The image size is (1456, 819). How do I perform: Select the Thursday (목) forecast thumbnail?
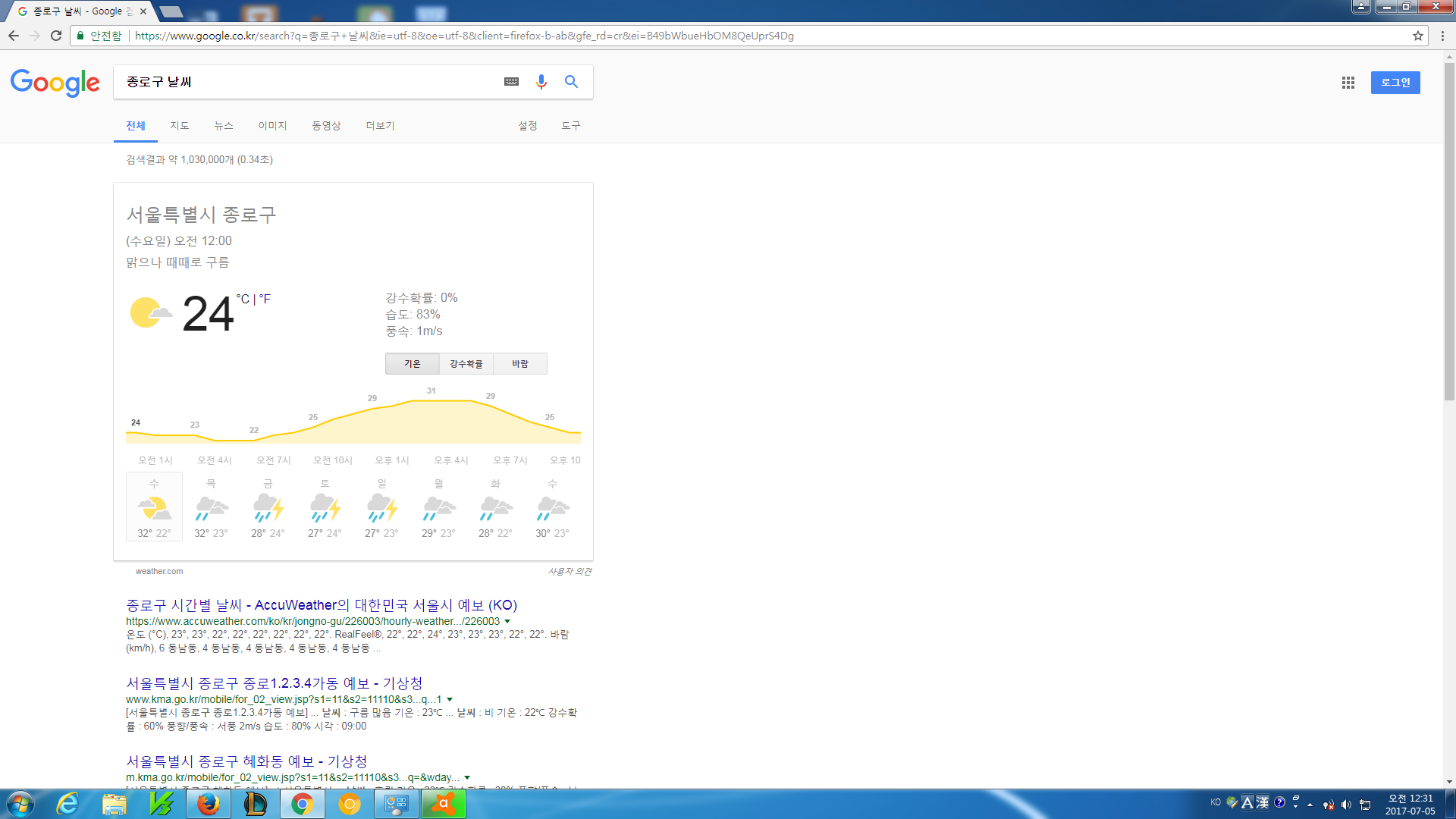211,507
